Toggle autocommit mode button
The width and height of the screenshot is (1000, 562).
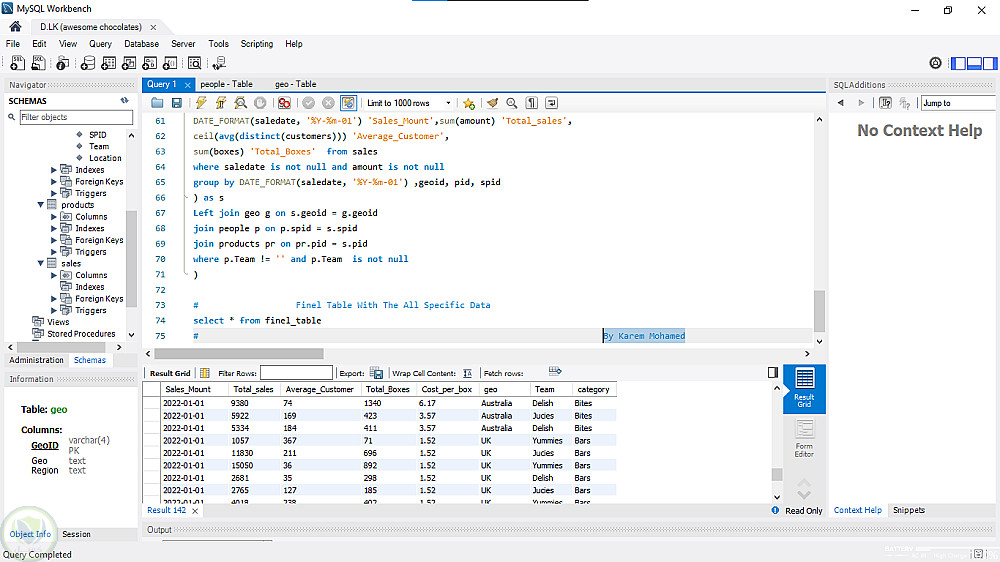click(x=348, y=103)
